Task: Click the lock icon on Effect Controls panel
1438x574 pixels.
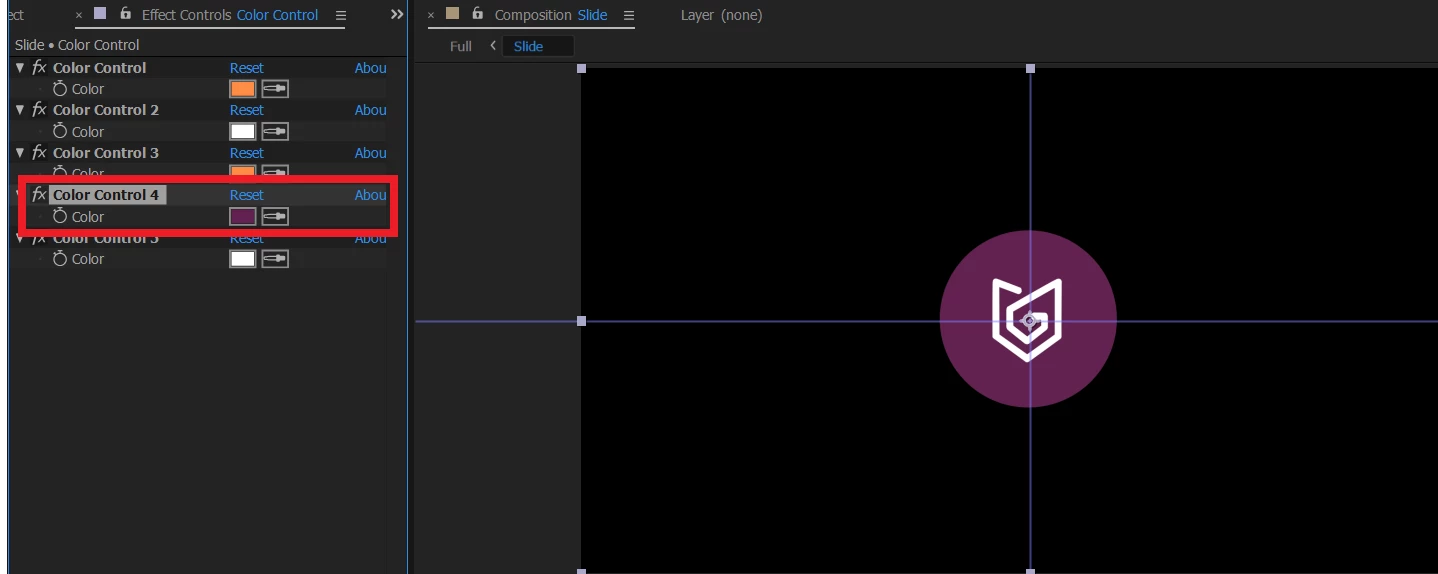Action: (x=125, y=14)
